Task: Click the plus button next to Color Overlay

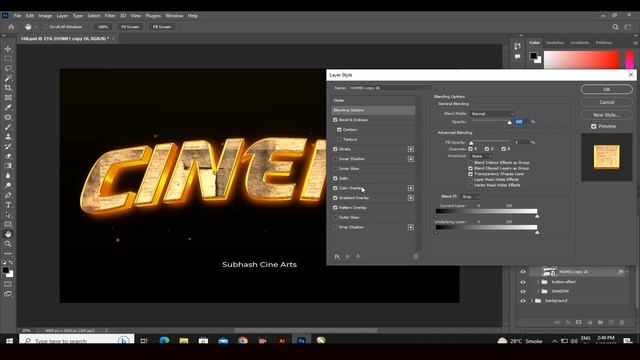Action: click(411, 188)
